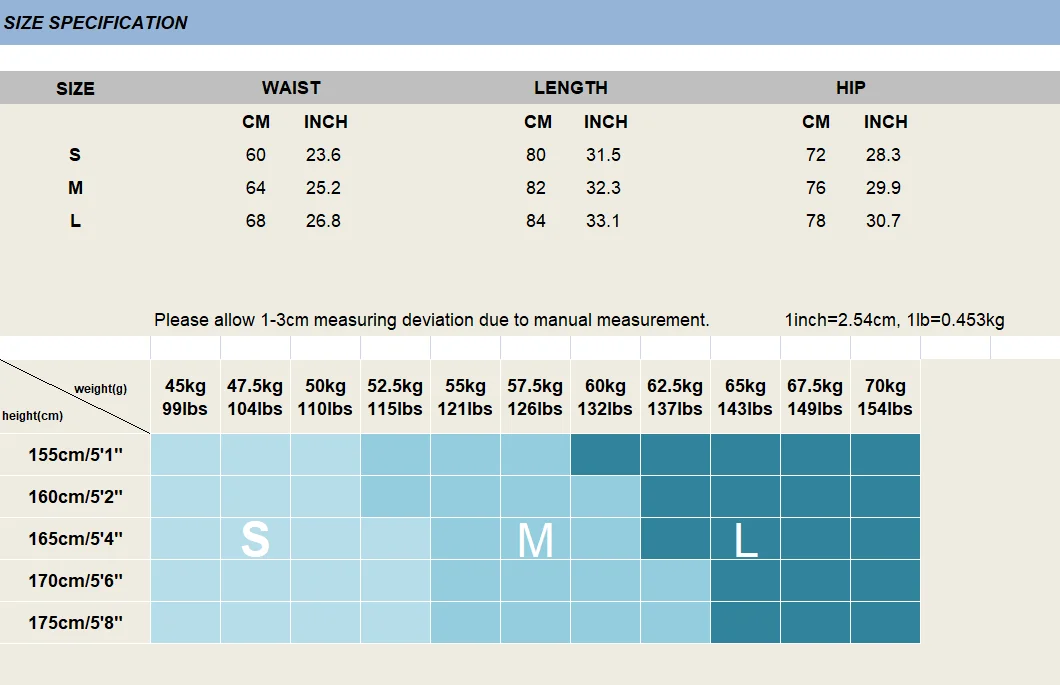Click chart cell for 175cm at 70kg
Viewport: 1060px width, 685px height.
click(x=885, y=622)
